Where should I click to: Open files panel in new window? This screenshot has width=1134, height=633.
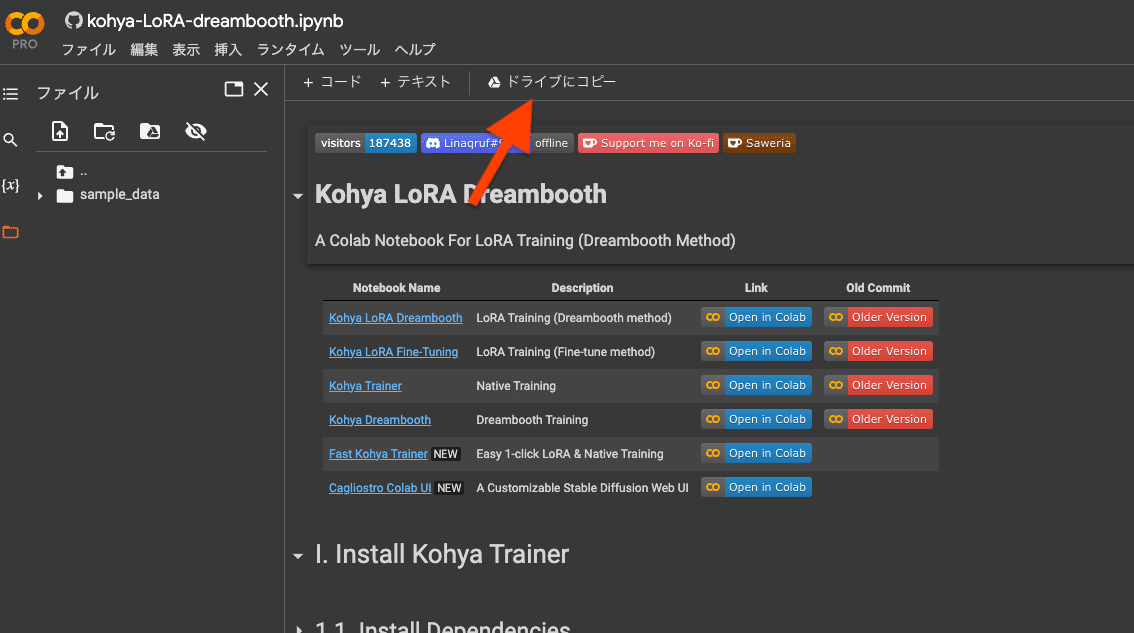234,89
